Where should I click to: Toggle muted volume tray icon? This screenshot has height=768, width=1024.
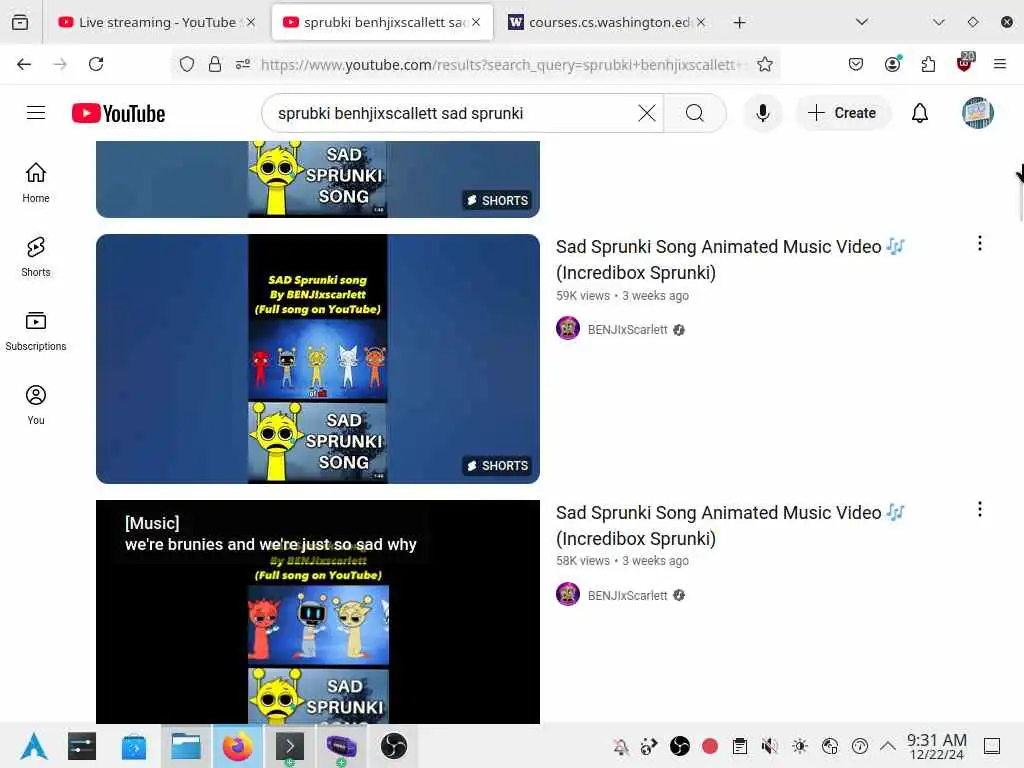coord(769,746)
